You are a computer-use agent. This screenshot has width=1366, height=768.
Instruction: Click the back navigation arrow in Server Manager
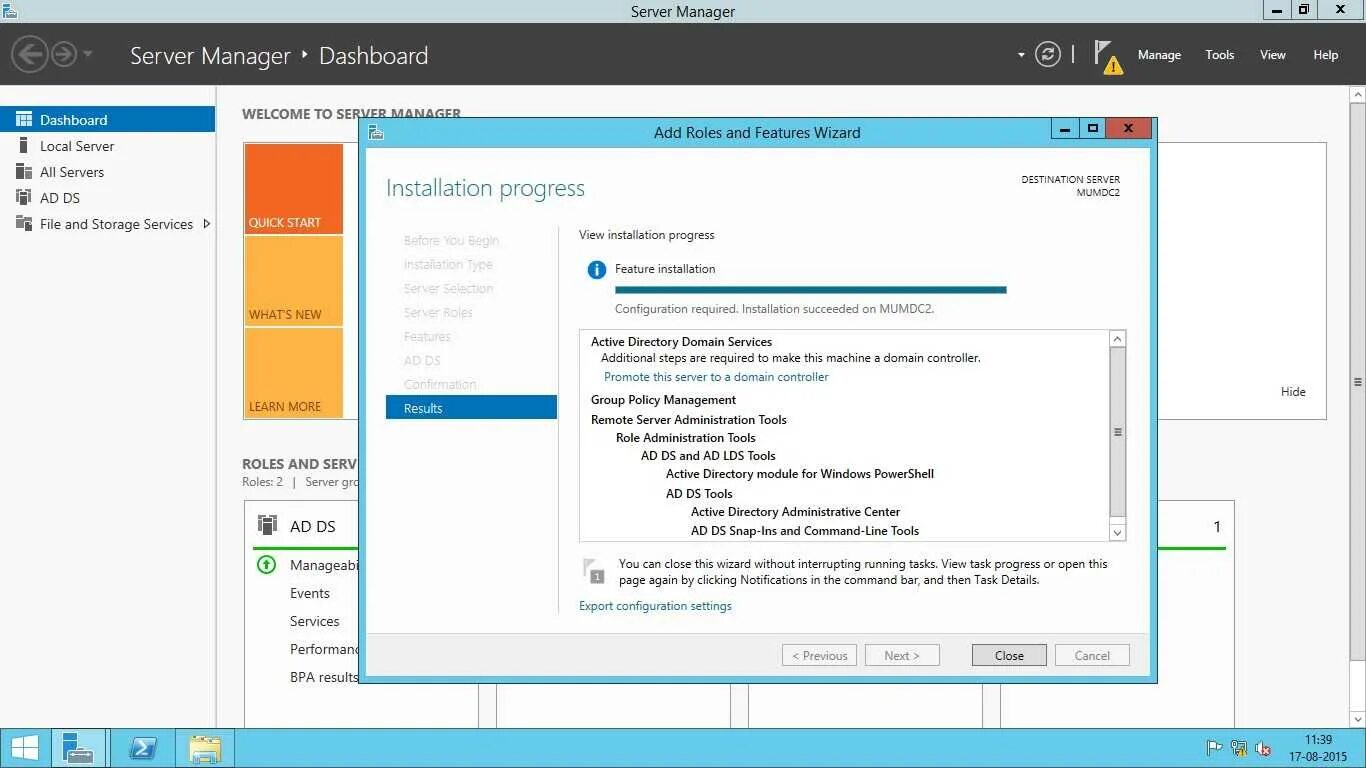(30, 54)
